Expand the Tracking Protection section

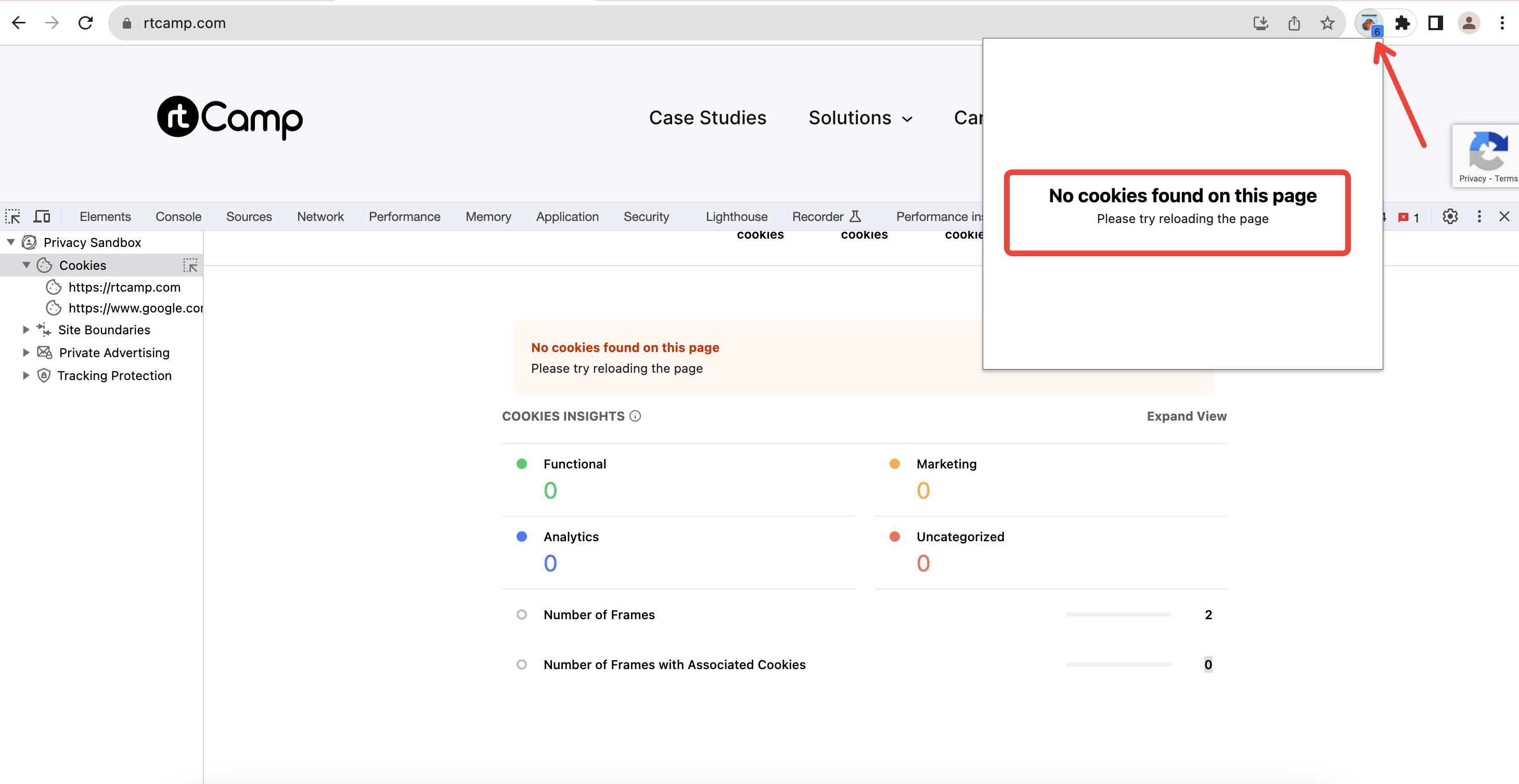coord(25,375)
